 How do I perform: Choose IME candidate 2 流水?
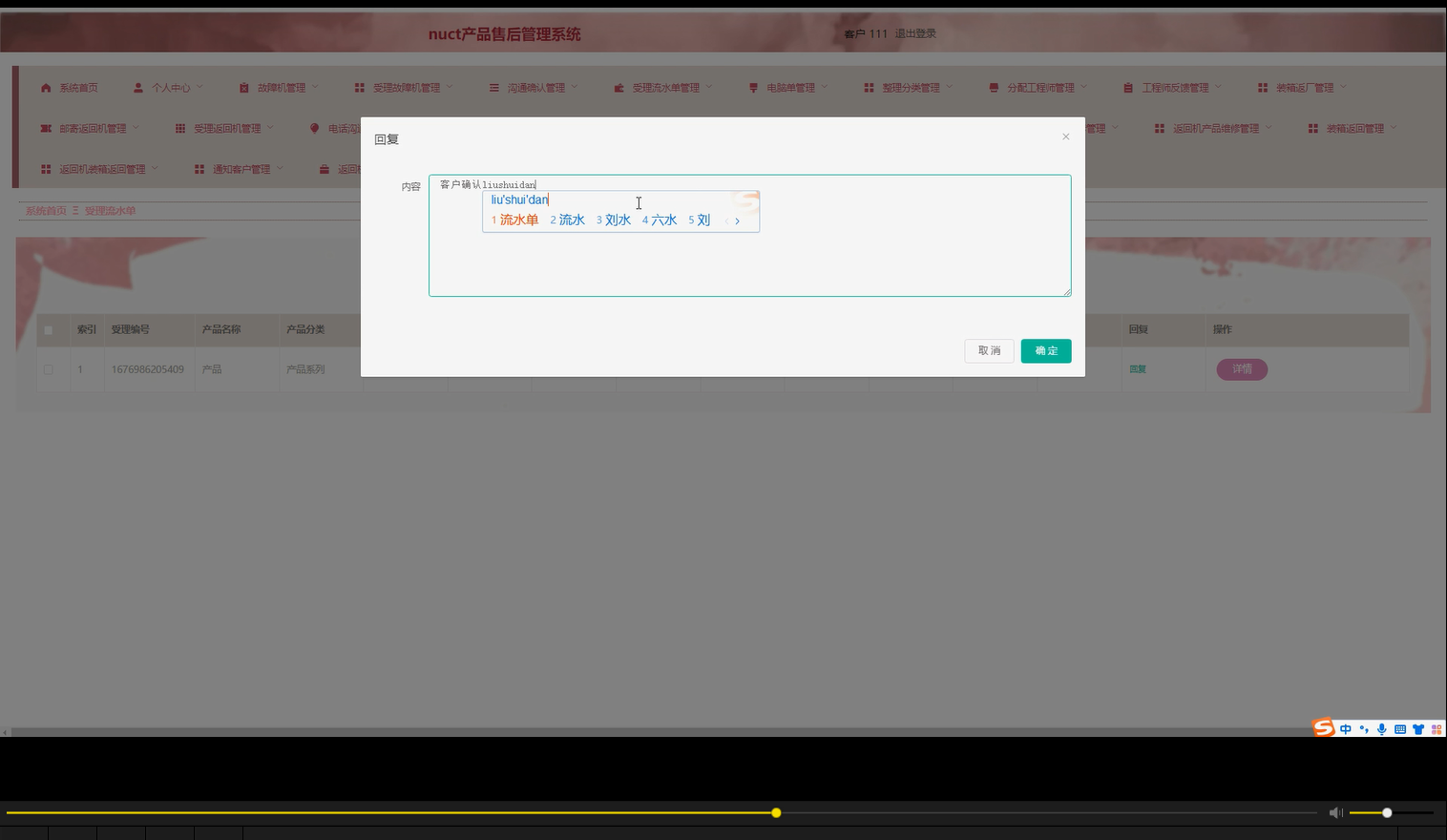click(568, 220)
